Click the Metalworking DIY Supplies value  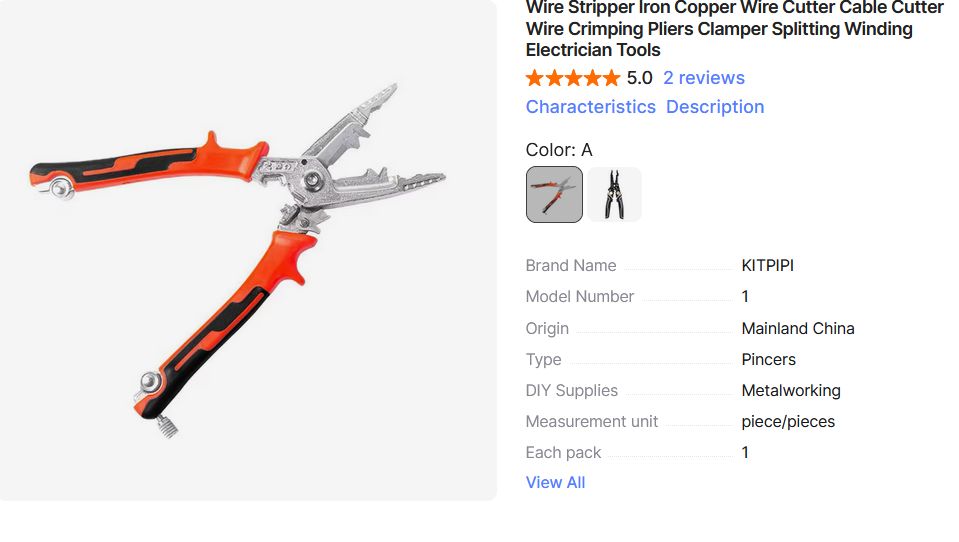tap(791, 390)
